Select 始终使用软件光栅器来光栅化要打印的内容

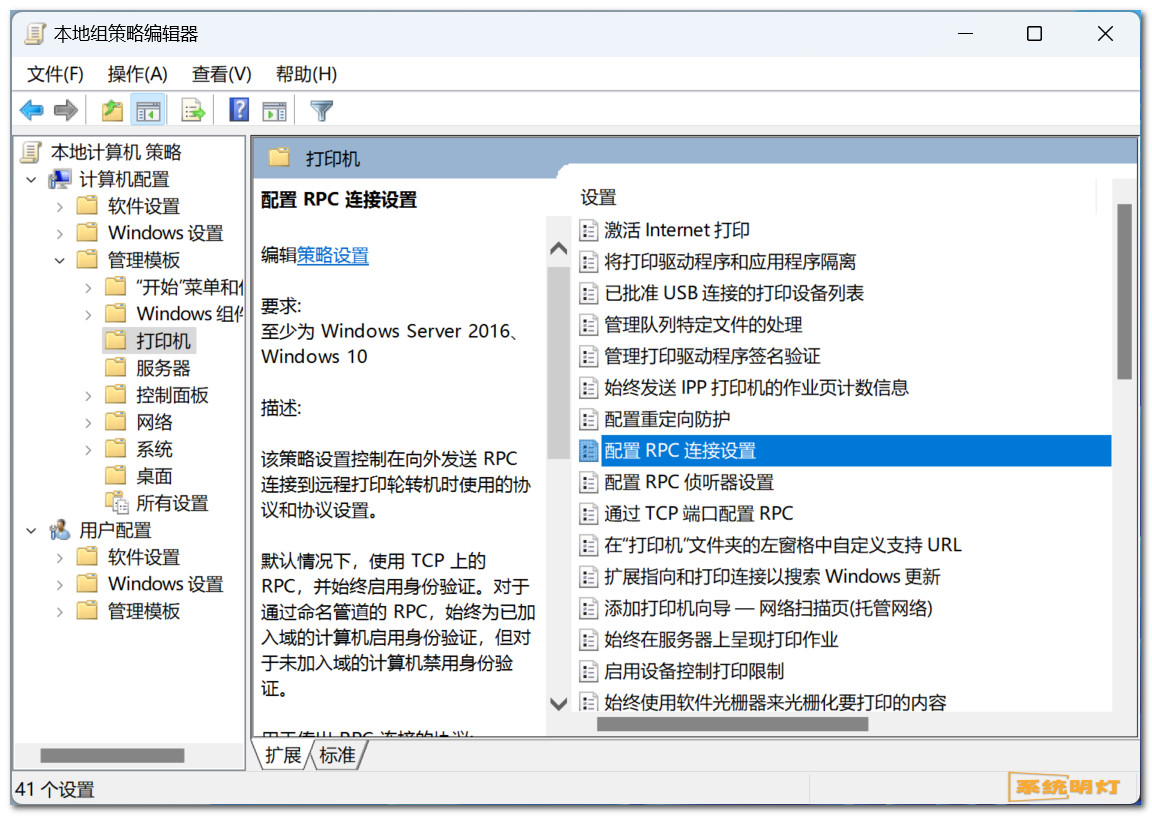pyautogui.click(x=775, y=703)
